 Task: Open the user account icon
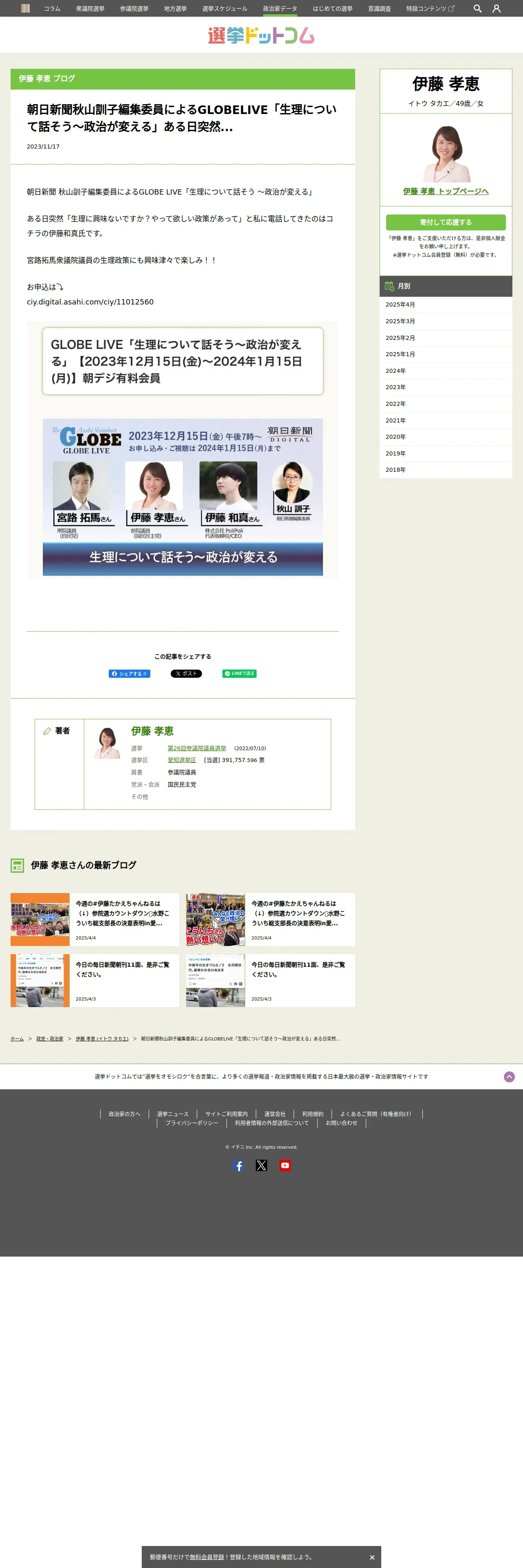click(x=496, y=9)
